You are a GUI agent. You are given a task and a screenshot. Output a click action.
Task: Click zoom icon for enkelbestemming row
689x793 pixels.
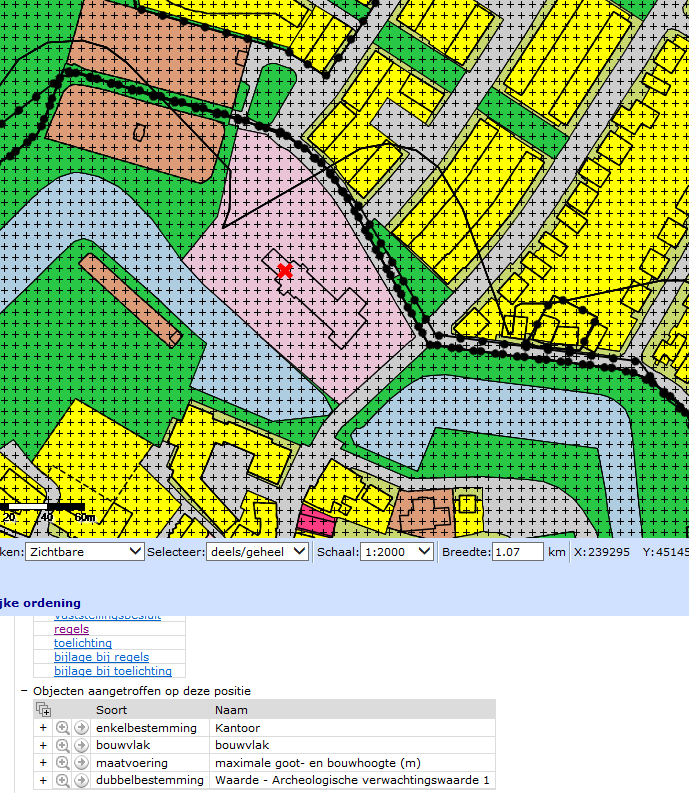click(x=63, y=728)
